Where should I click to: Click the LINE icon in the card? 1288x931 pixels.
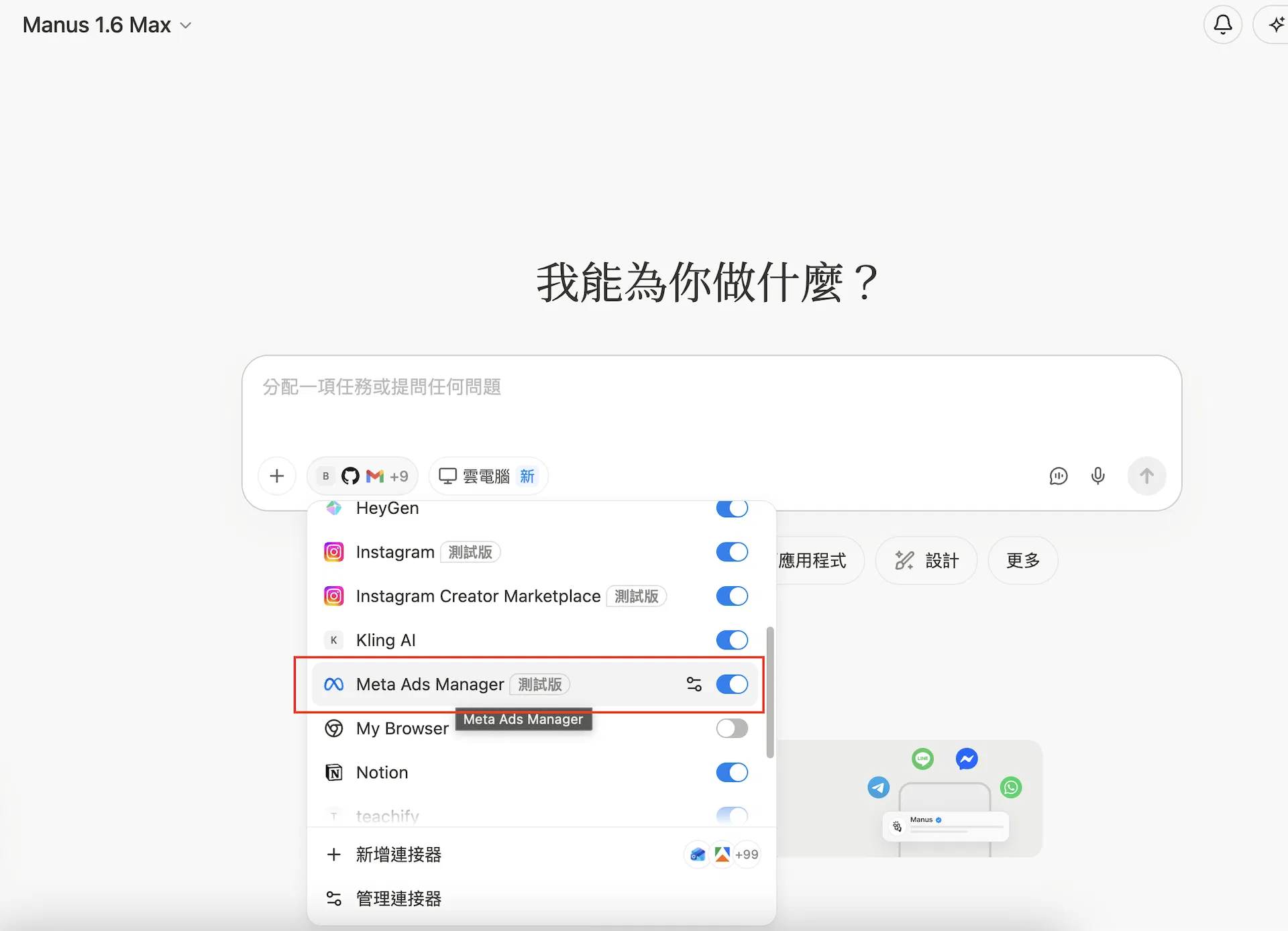923,759
